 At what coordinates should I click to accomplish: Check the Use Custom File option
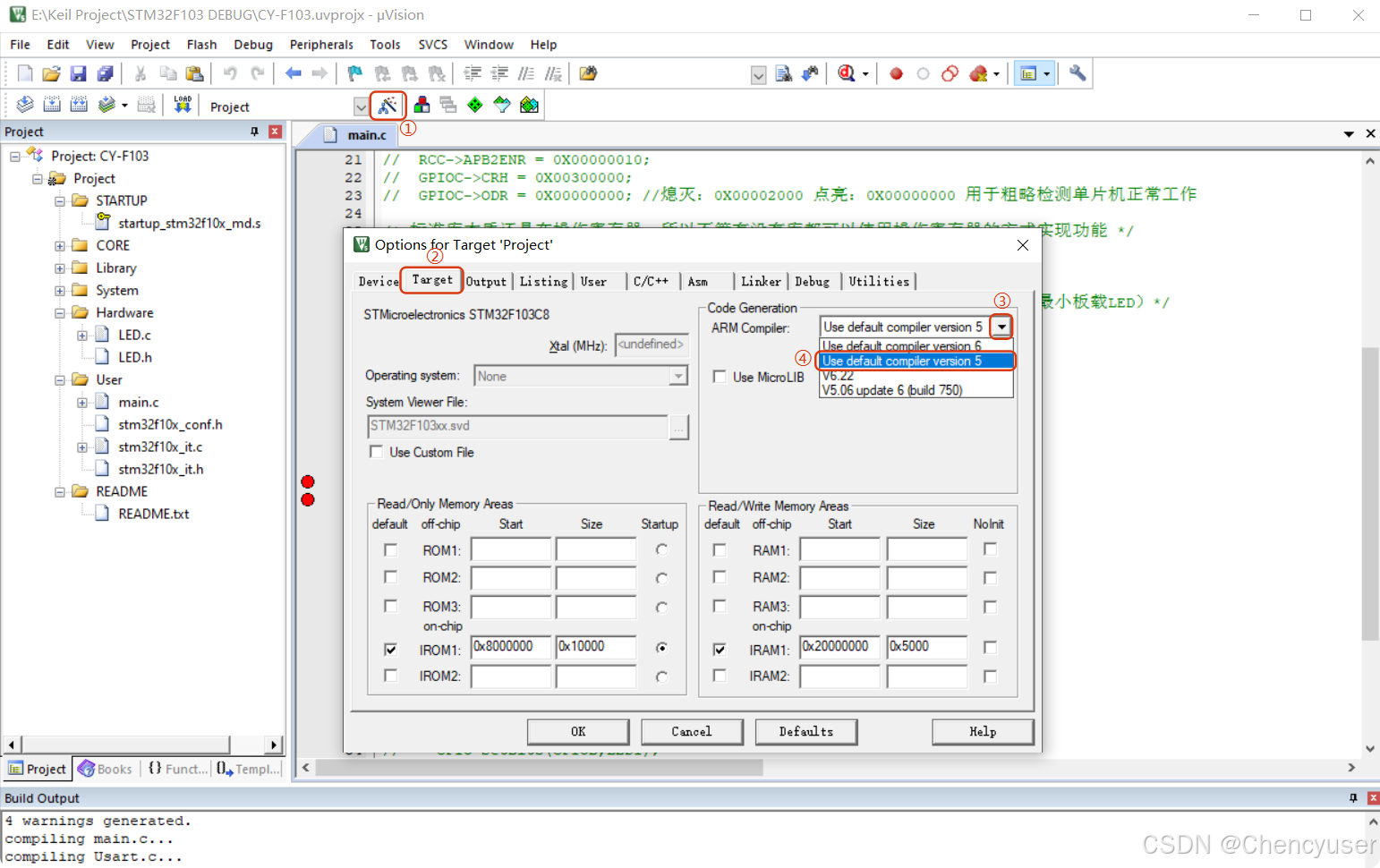click(x=376, y=452)
